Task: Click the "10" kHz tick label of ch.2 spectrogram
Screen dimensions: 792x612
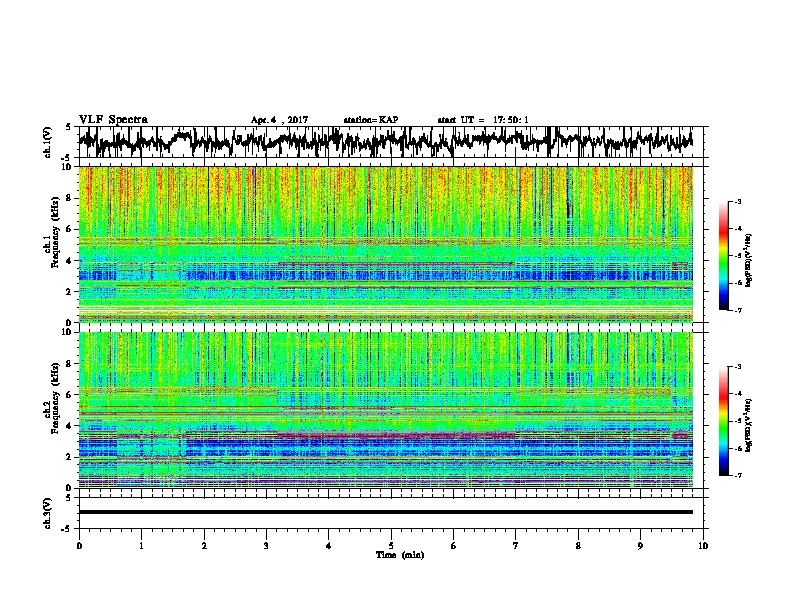Action: pyautogui.click(x=67, y=332)
